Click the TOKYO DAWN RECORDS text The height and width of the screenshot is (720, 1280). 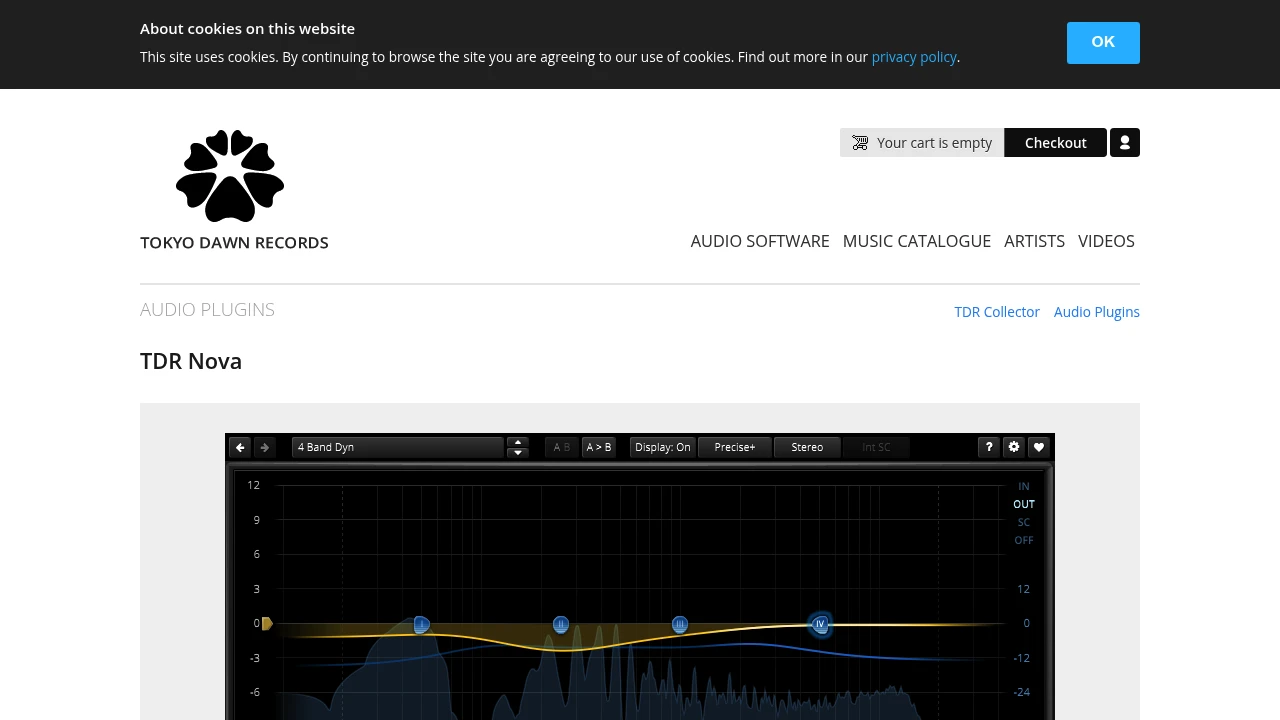coord(234,243)
